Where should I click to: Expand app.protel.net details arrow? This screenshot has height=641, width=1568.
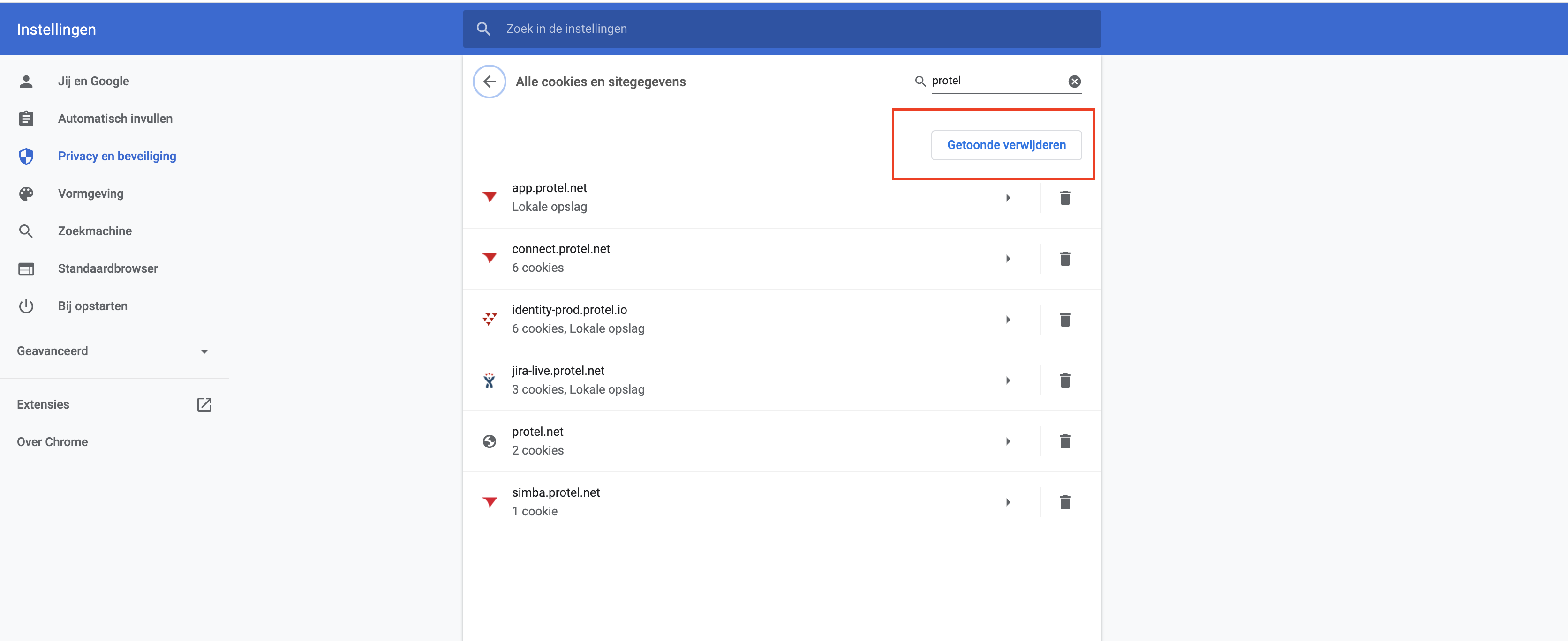[x=1008, y=198]
